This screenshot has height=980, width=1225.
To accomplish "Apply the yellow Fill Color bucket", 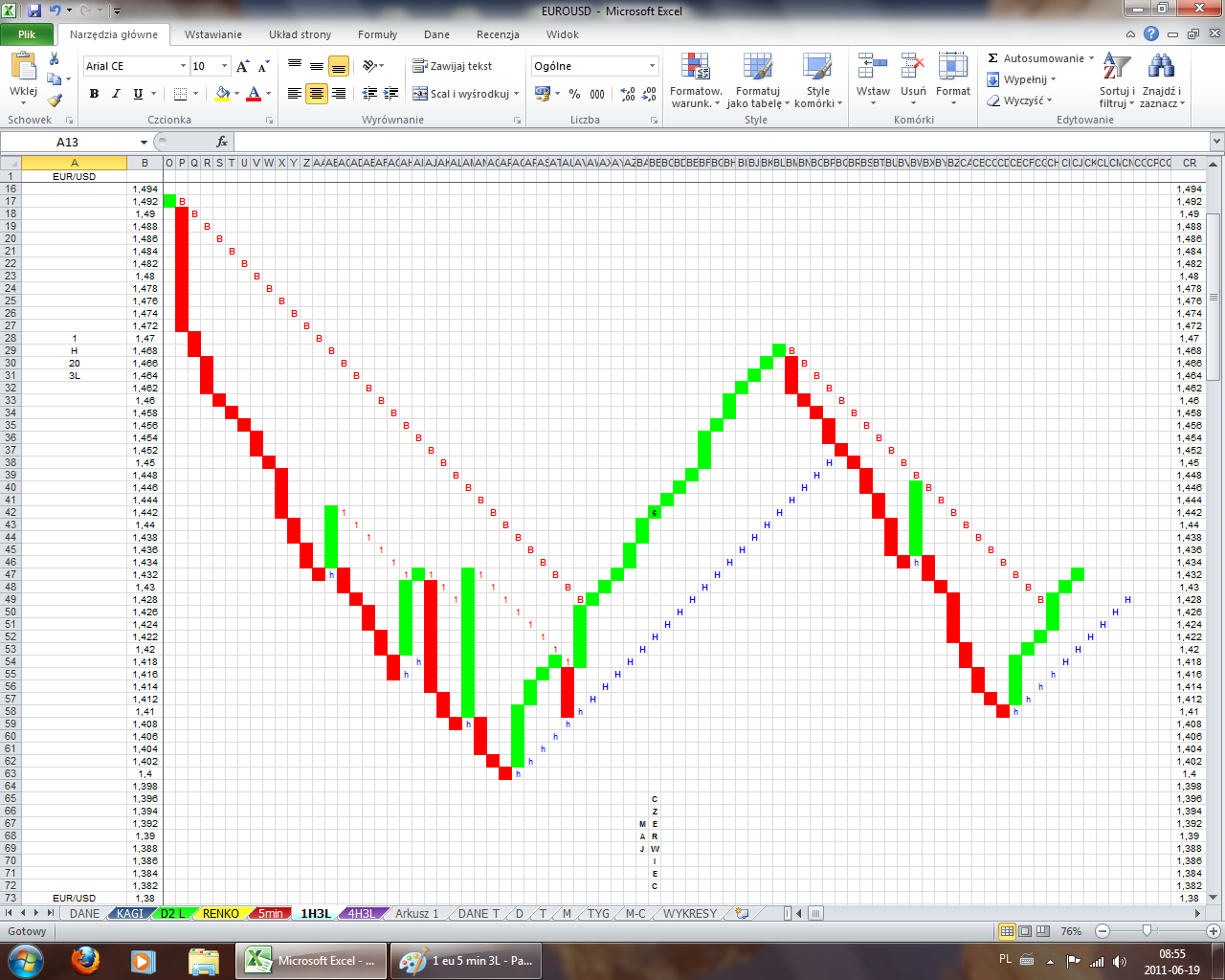I will click(x=222, y=94).
